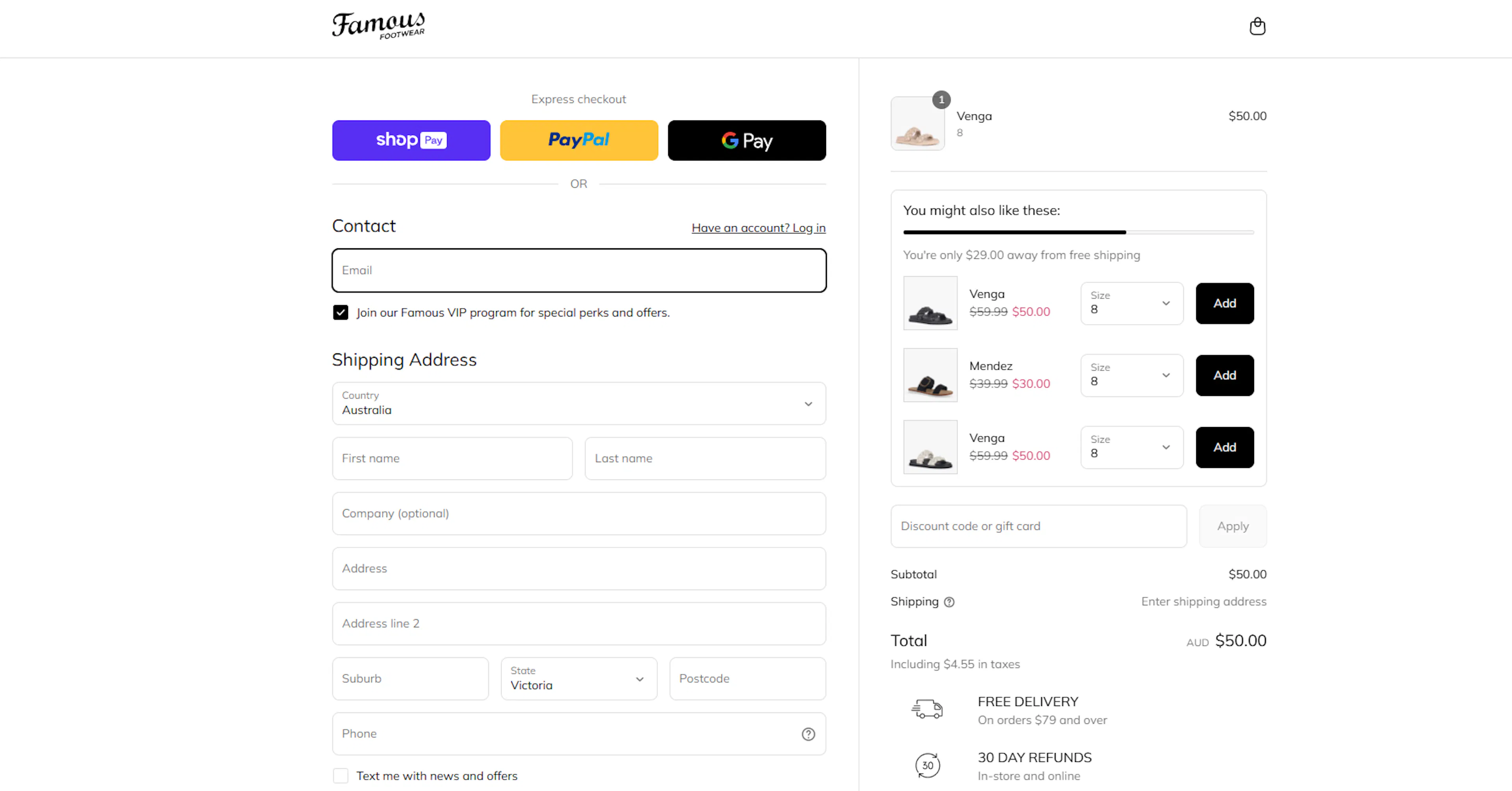1512x791 pixels.
Task: Add the black Venga sandal
Action: point(1225,303)
